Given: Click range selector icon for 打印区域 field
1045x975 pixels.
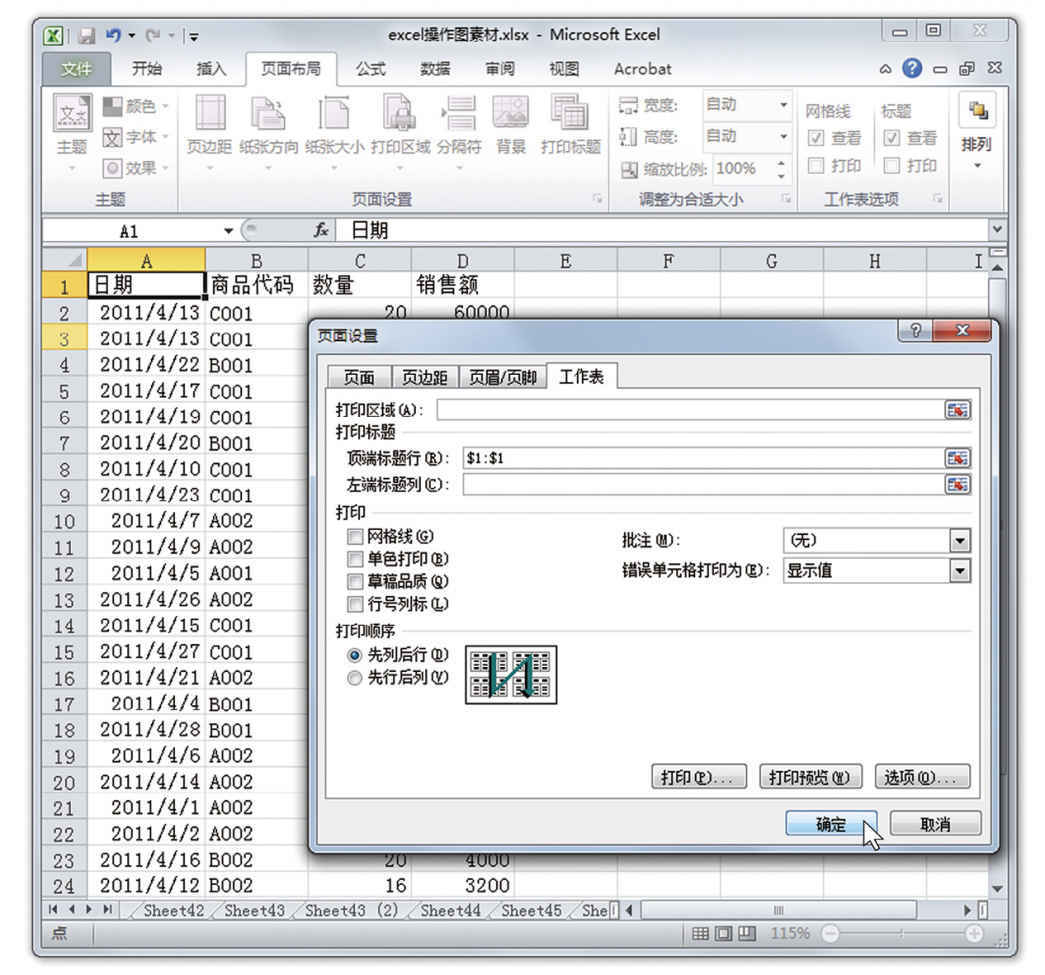Looking at the screenshot, I should (957, 410).
